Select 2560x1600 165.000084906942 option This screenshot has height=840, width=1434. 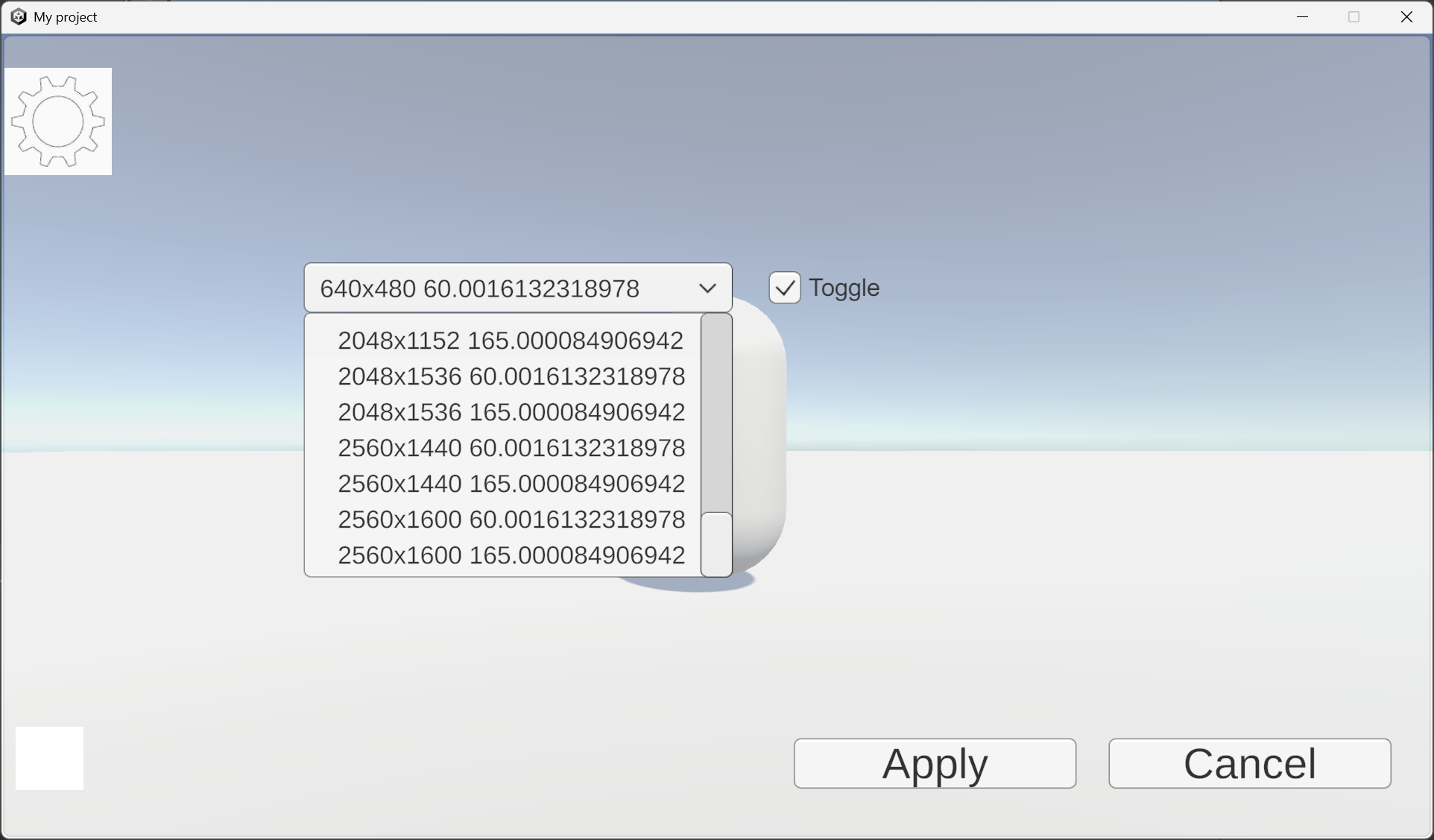(511, 555)
